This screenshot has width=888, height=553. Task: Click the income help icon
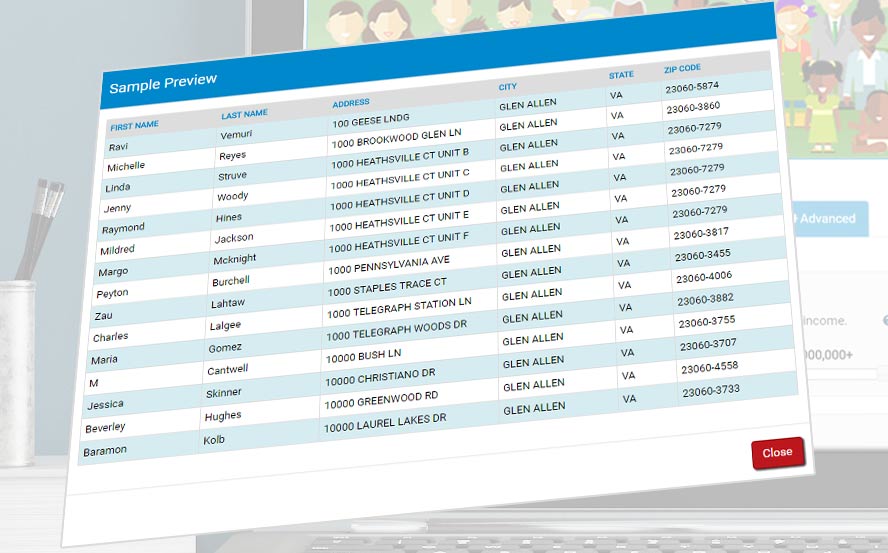coord(884,320)
